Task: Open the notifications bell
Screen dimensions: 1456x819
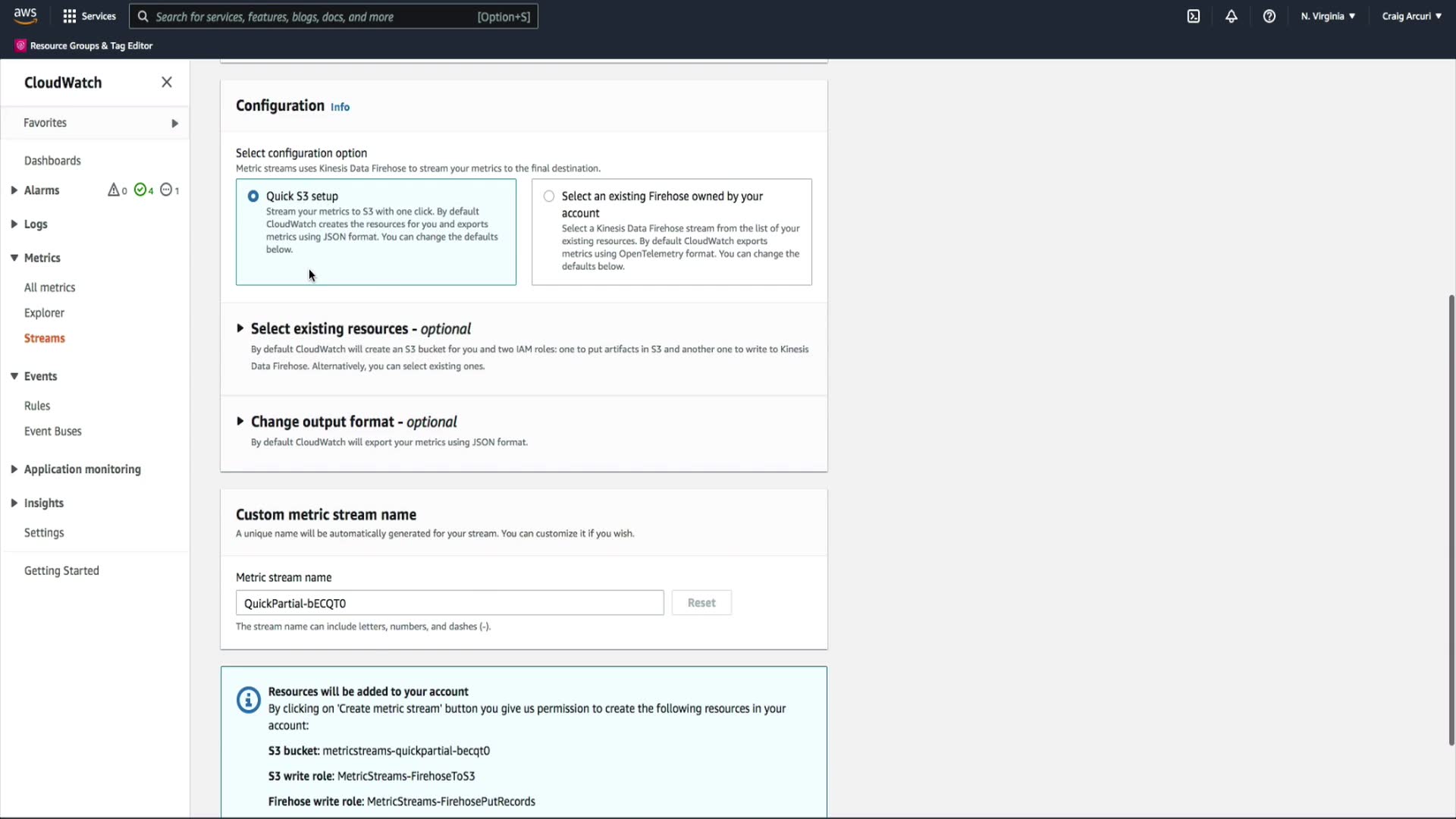Action: point(1232,16)
